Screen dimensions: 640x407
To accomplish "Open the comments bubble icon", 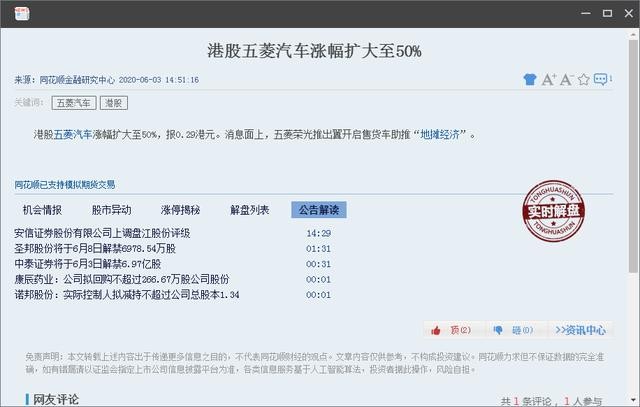I will (x=602, y=79).
